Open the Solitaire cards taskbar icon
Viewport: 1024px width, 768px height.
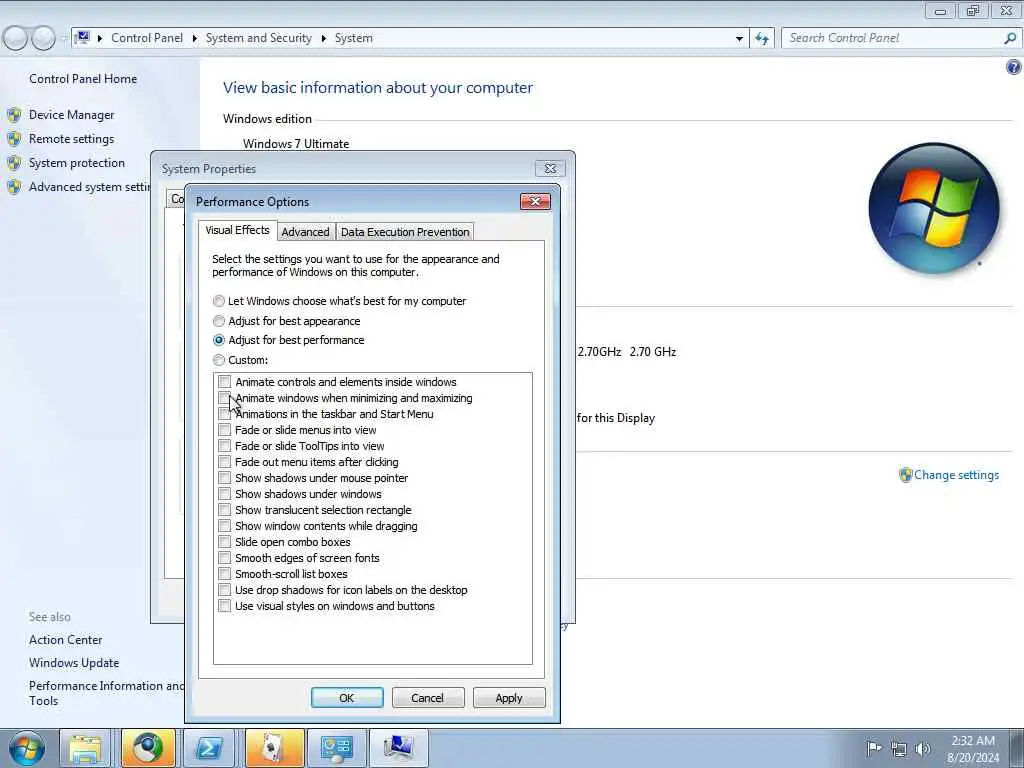[274, 748]
